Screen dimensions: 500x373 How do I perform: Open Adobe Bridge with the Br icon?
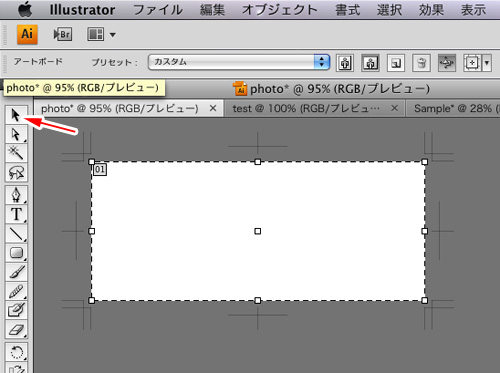(x=63, y=34)
